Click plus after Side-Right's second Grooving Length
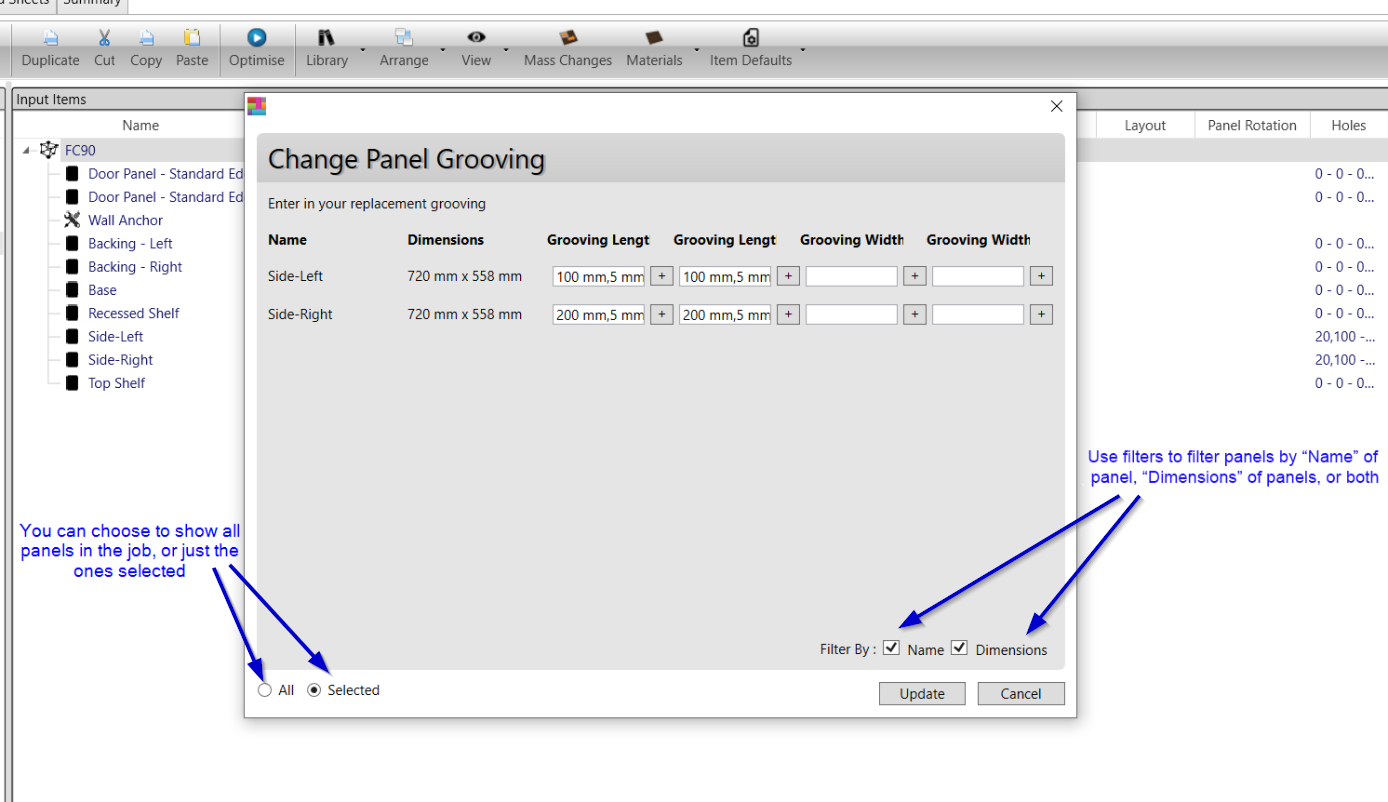The image size is (1388, 802). coord(788,314)
